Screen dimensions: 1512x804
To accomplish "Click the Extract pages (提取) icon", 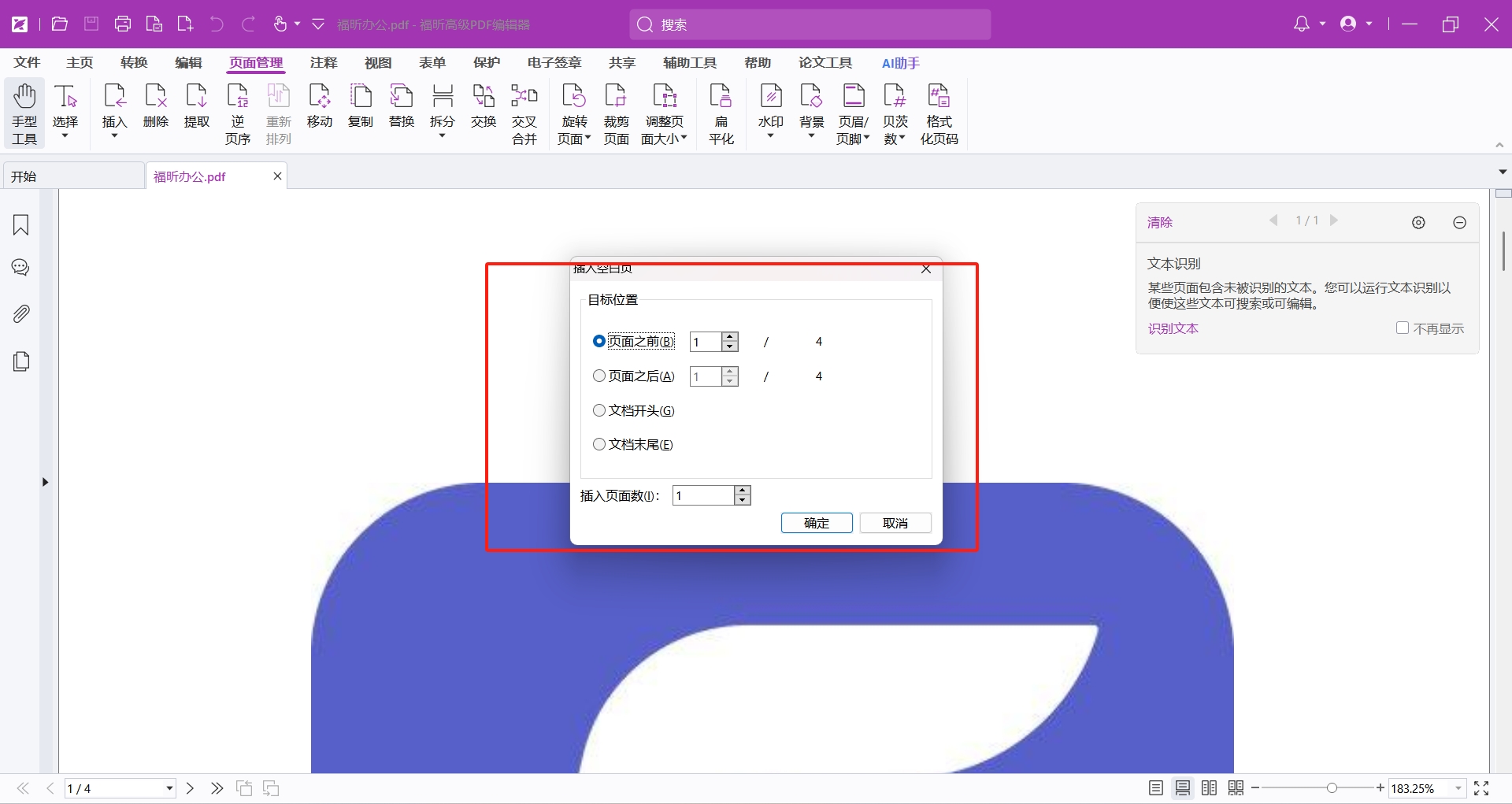I will point(197,106).
